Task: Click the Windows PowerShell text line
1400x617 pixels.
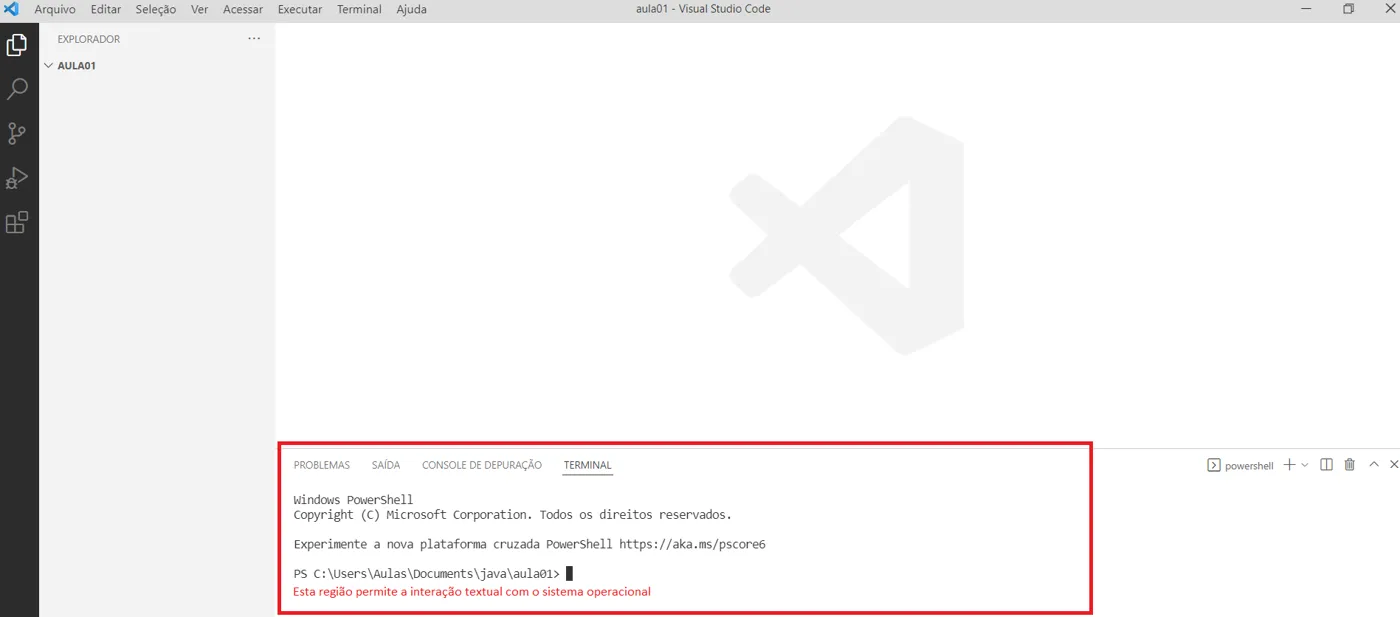Action: click(353, 500)
